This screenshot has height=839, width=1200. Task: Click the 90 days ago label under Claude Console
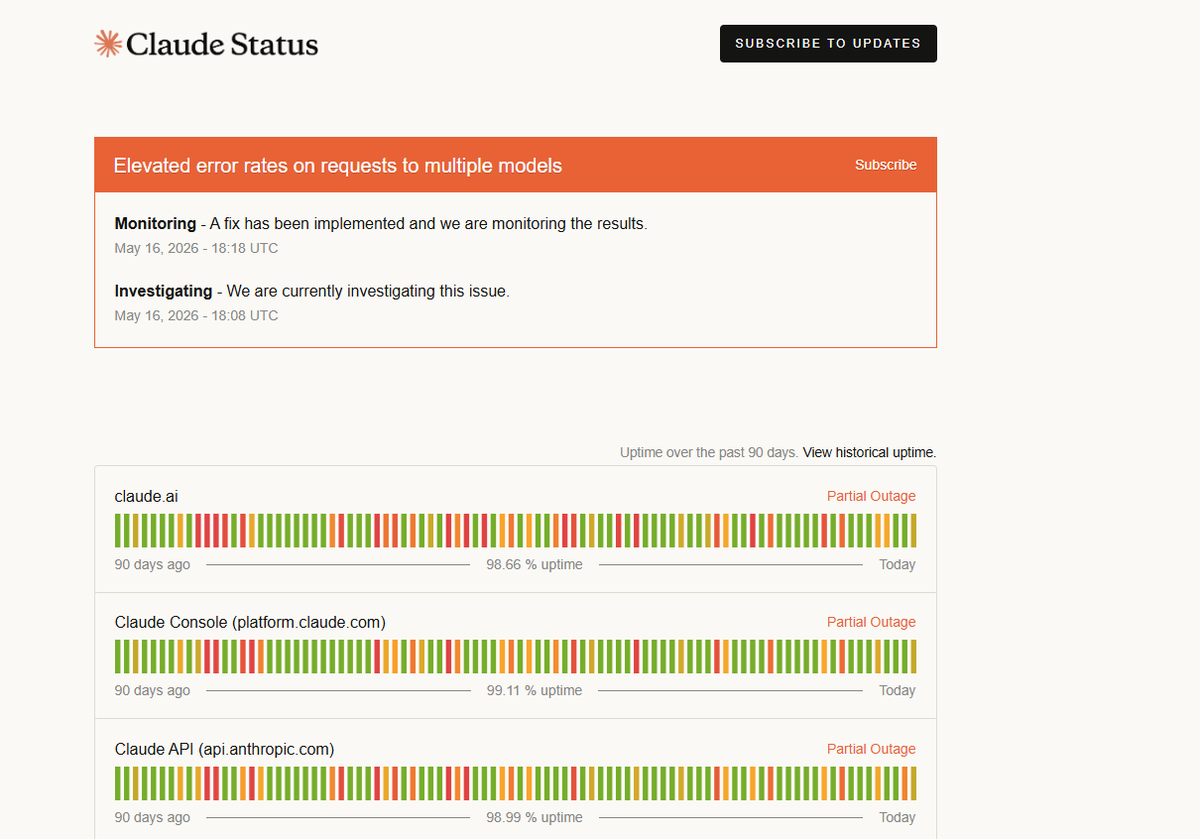tap(152, 690)
